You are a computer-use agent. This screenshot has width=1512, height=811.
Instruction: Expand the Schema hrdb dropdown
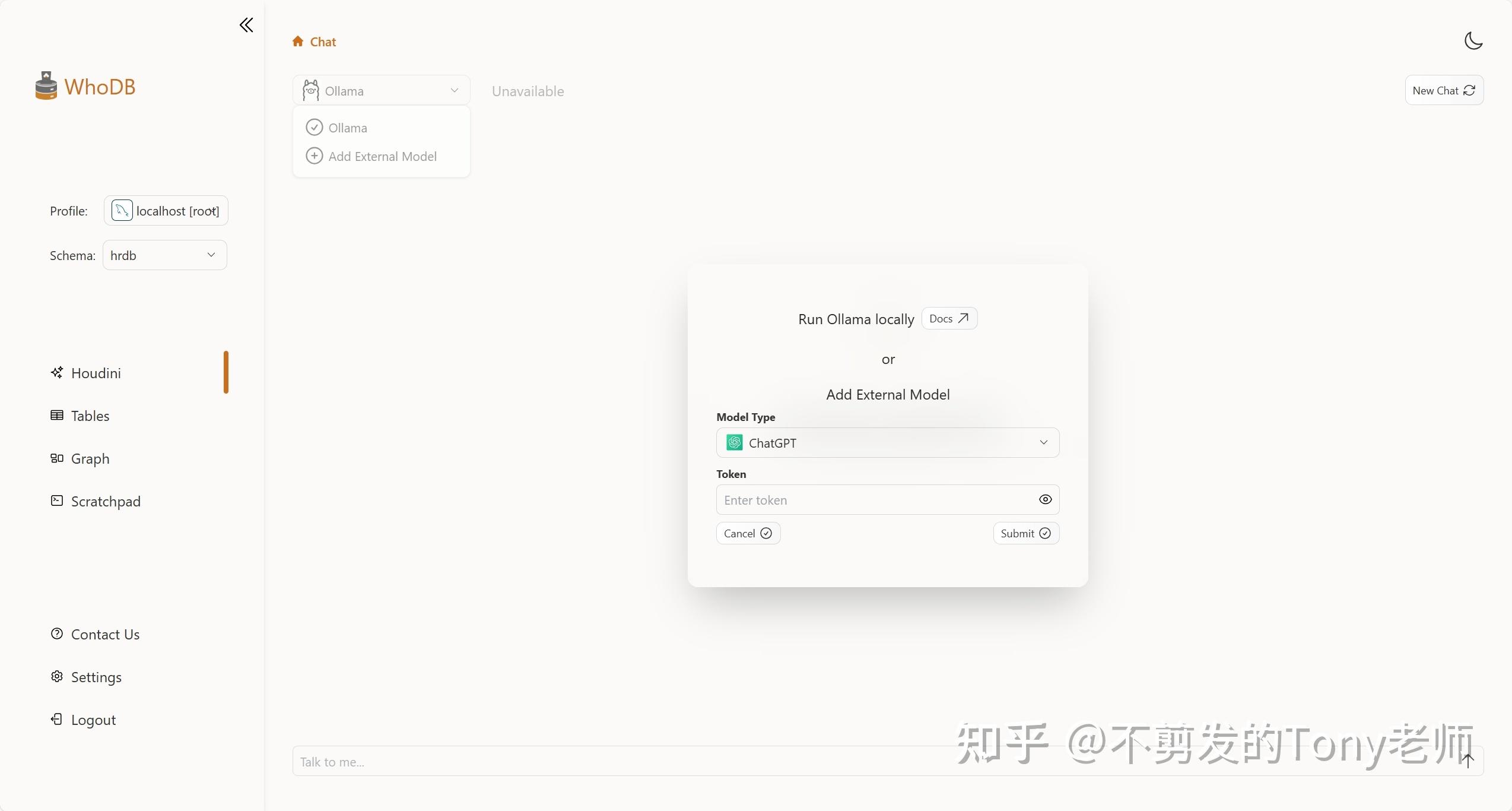click(x=165, y=255)
